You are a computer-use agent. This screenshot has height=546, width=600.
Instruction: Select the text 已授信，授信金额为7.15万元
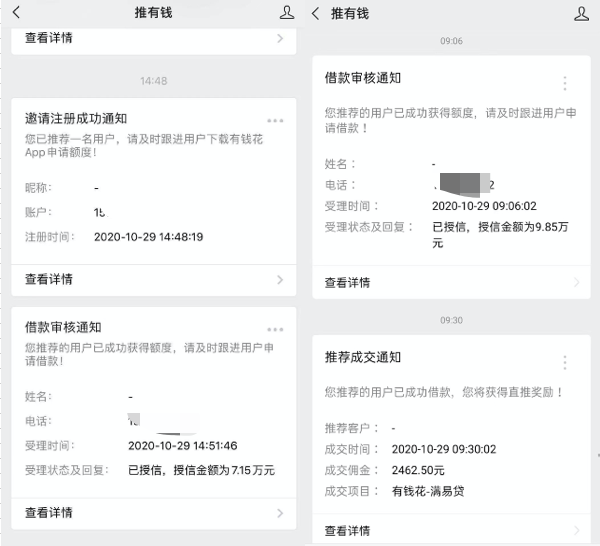201,470
